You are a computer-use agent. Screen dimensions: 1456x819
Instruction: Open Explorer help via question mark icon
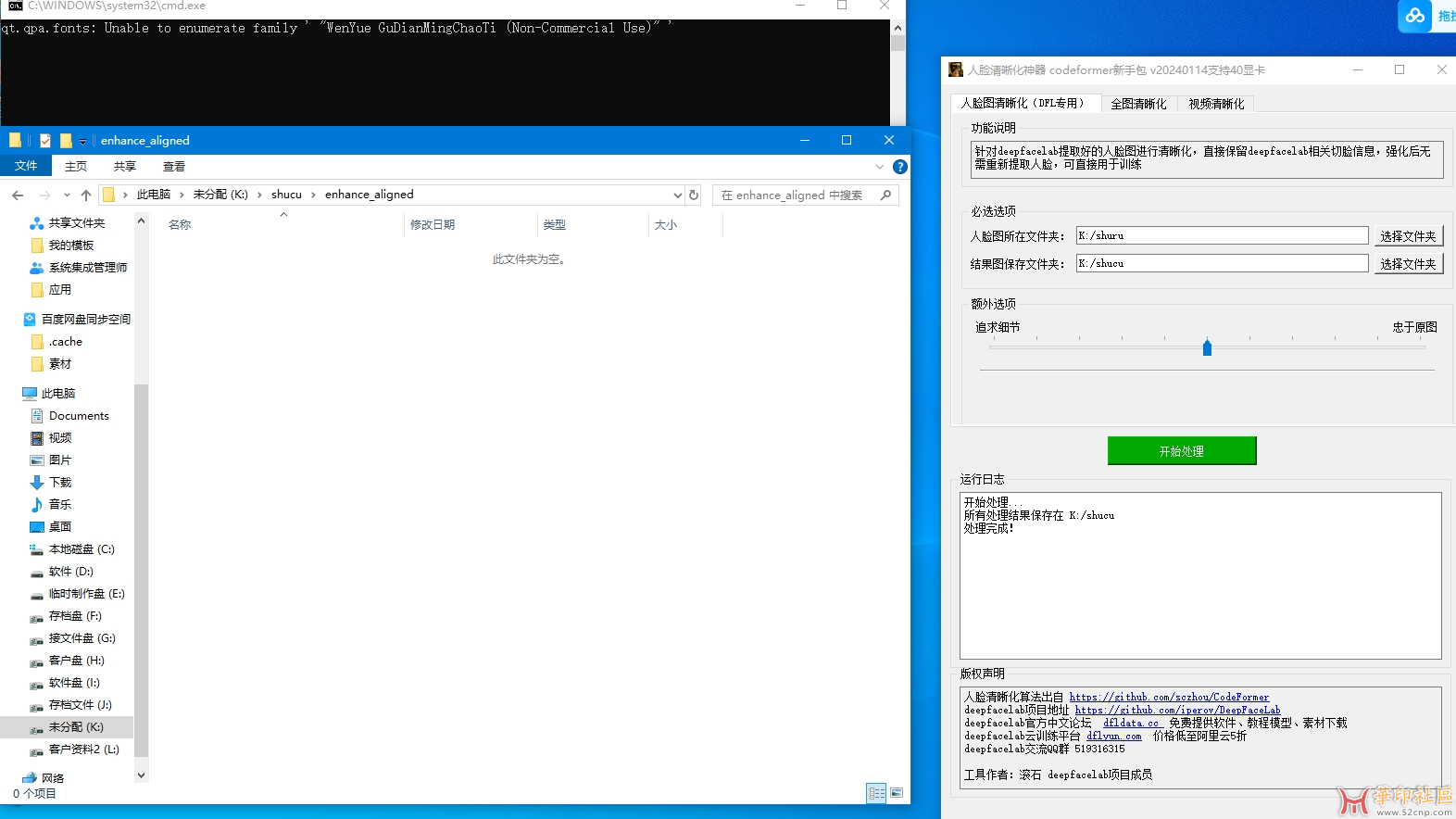coord(899,167)
